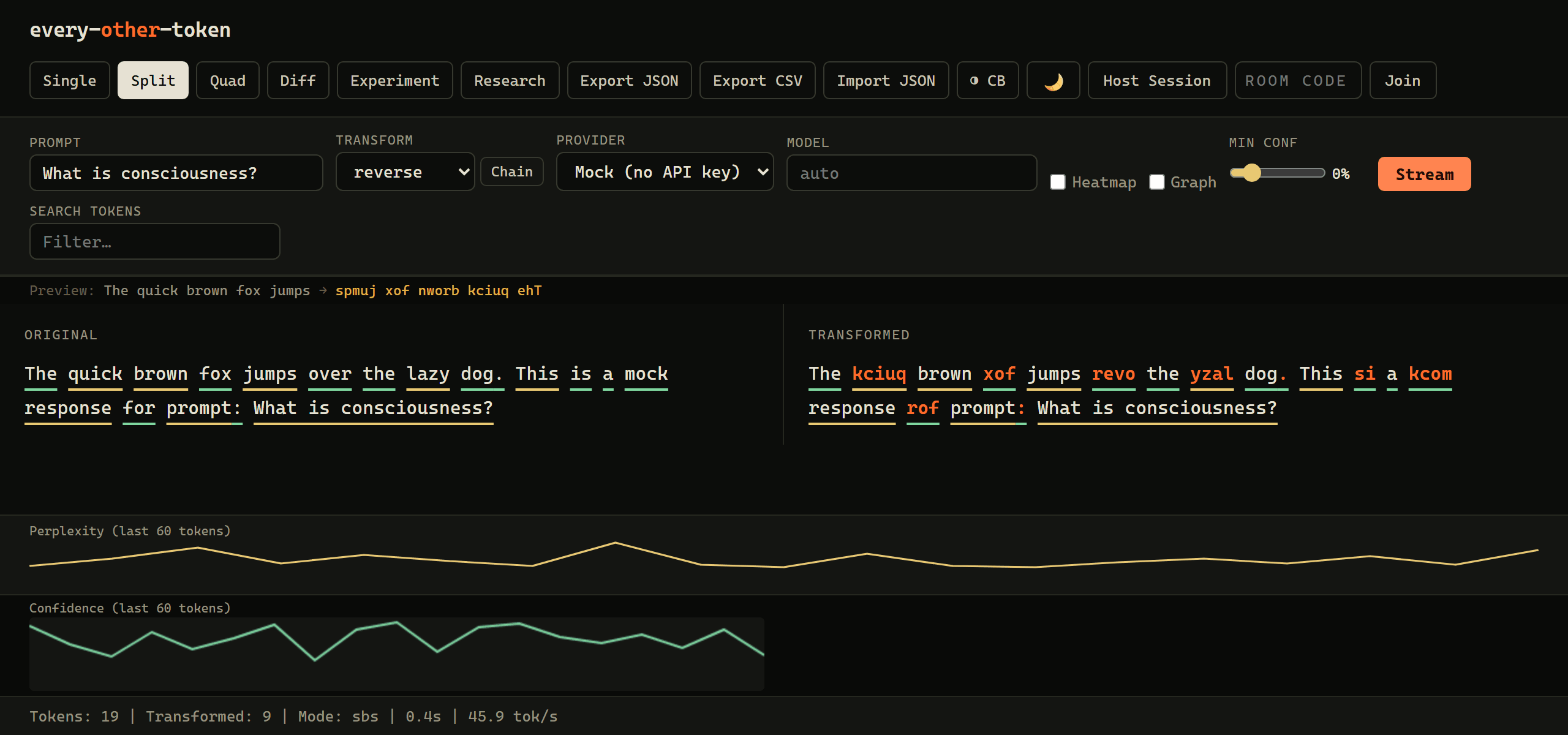Click original token "quick"
1568x735 pixels.
95,374
